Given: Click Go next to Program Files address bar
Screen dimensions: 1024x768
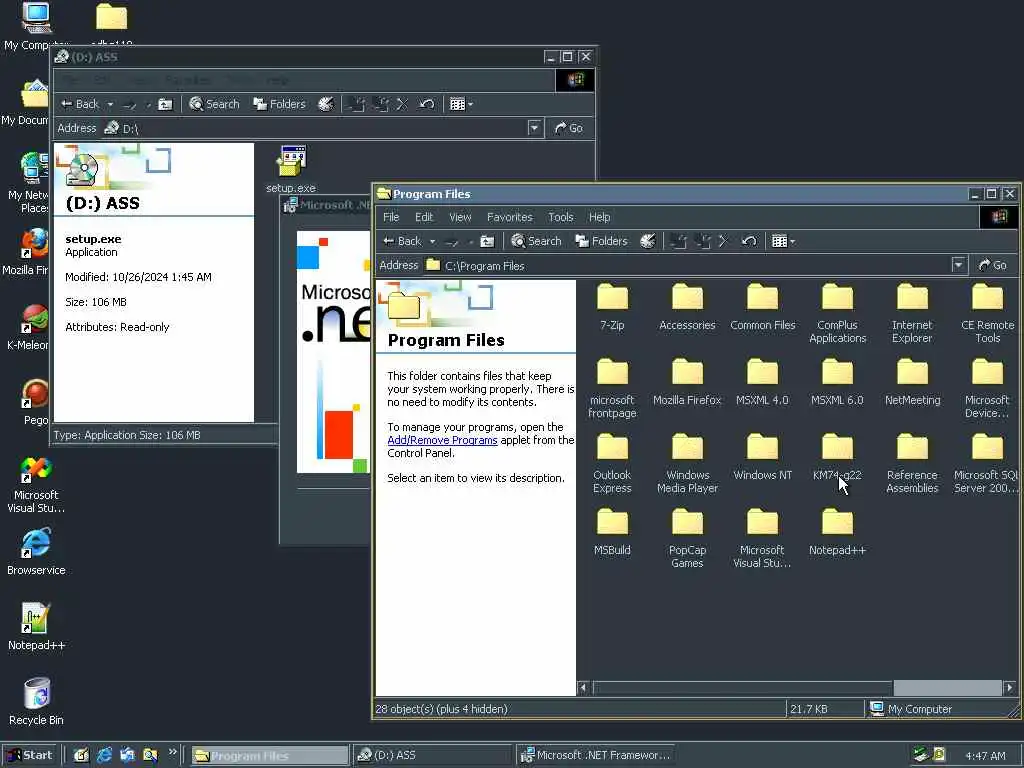Looking at the screenshot, I should (x=993, y=265).
